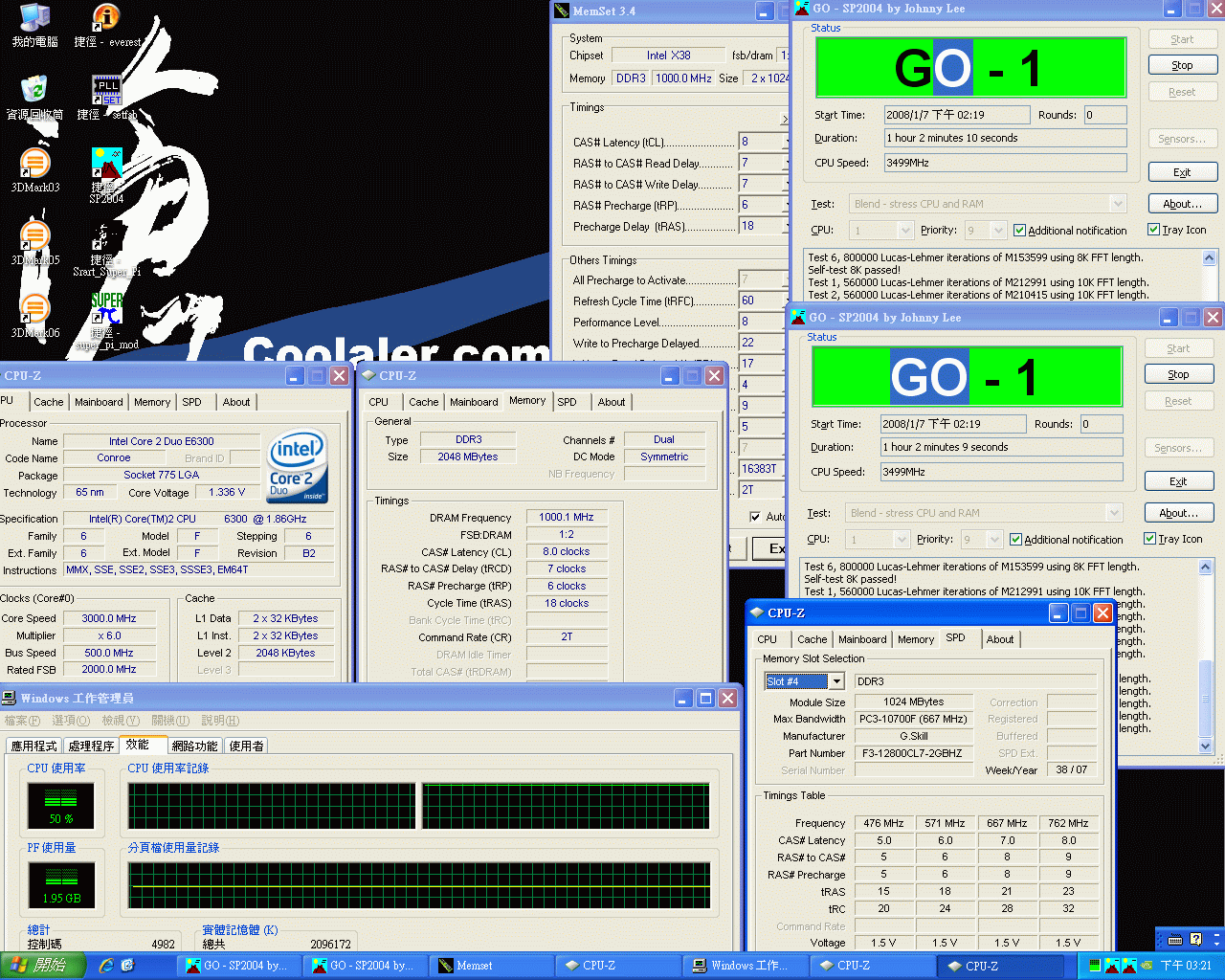The width and height of the screenshot is (1225, 980).
Task: Switch to the Mainboard tab in CPU-Z
Action: point(862,639)
